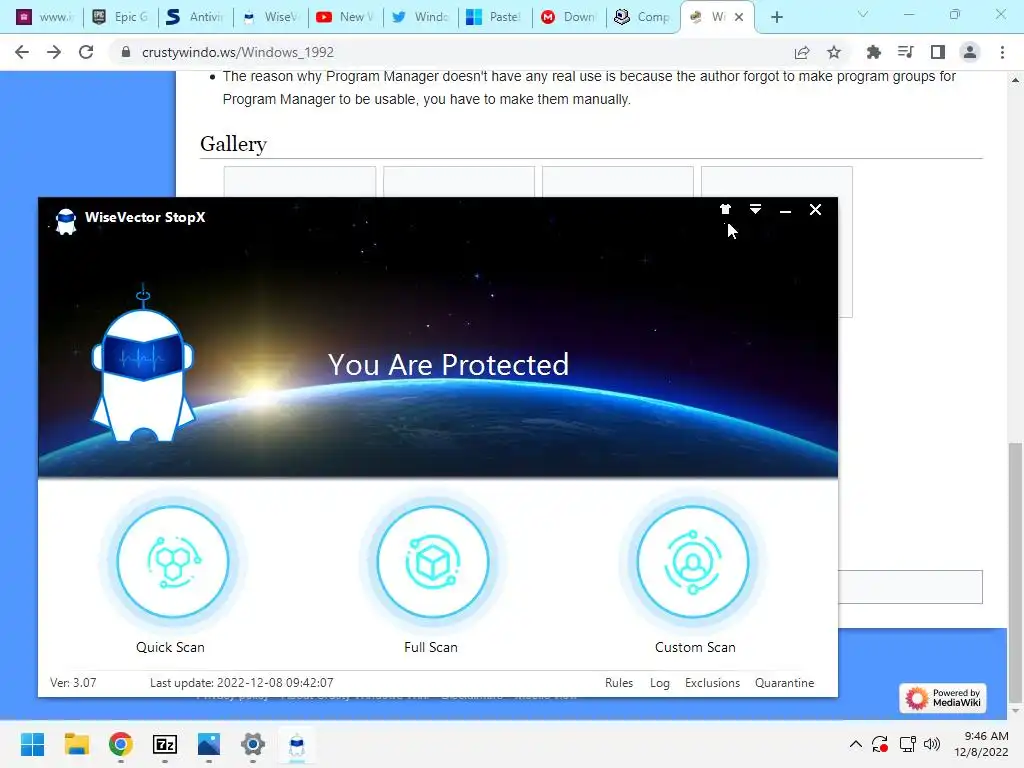Launch the Full Scan circle button

(x=433, y=562)
